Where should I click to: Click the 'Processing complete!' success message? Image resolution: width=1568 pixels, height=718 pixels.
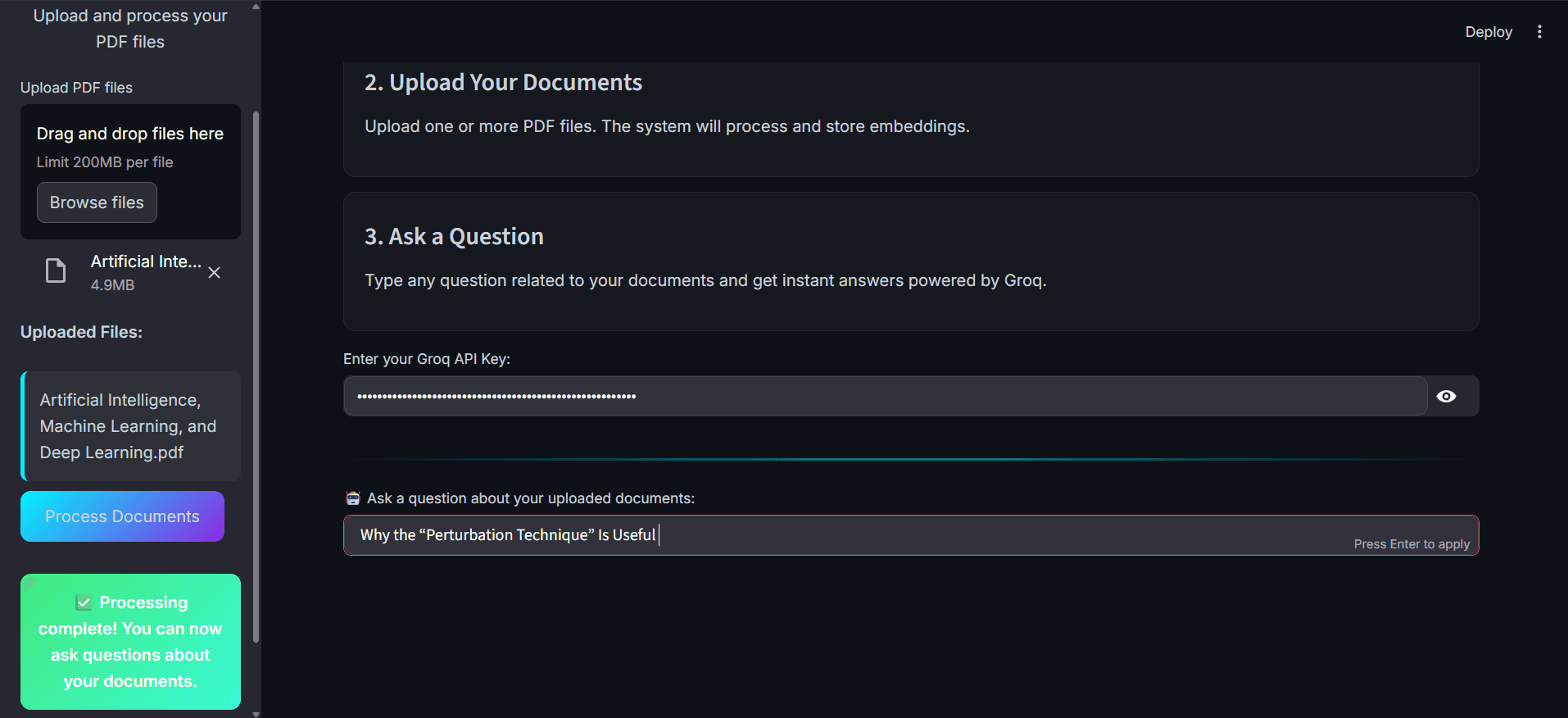coord(130,642)
